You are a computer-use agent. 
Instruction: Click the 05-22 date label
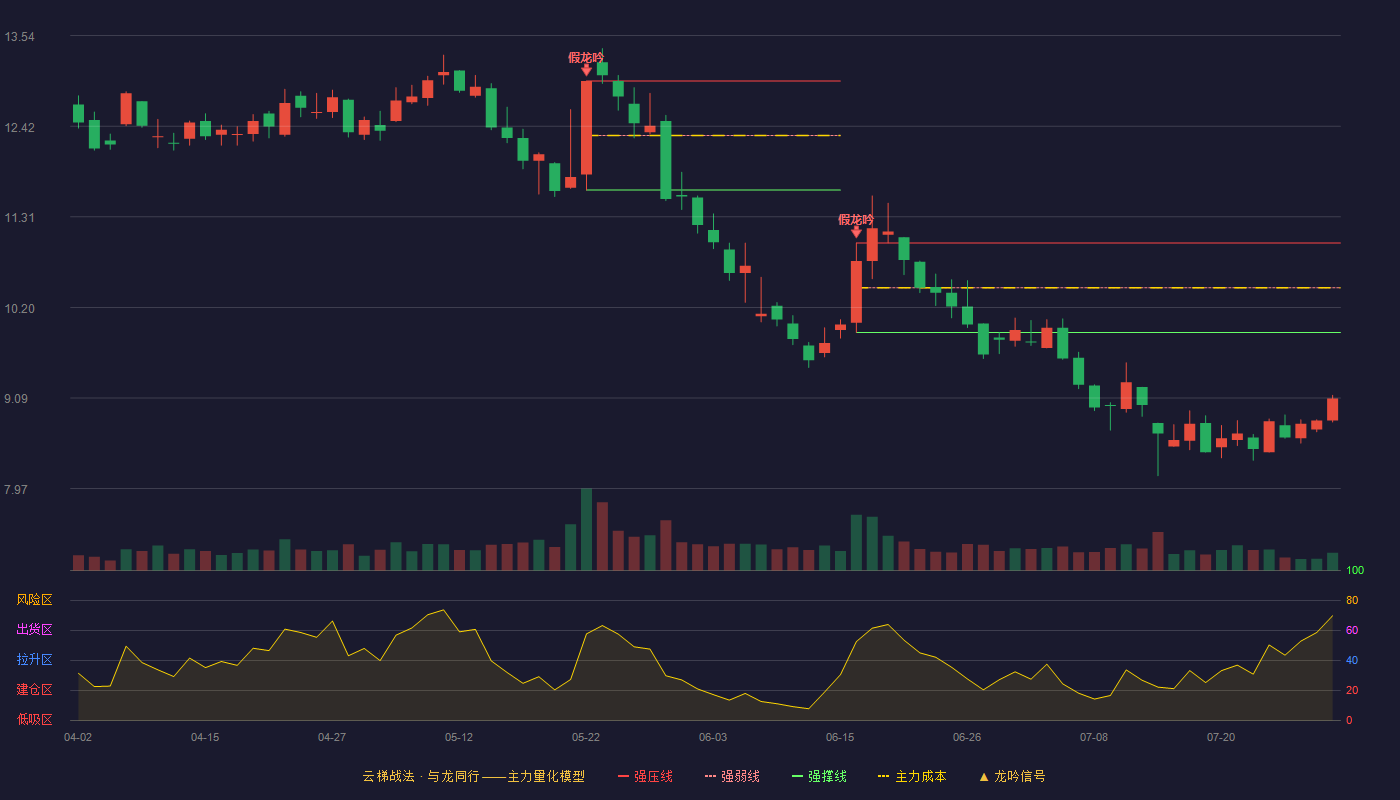click(x=586, y=737)
